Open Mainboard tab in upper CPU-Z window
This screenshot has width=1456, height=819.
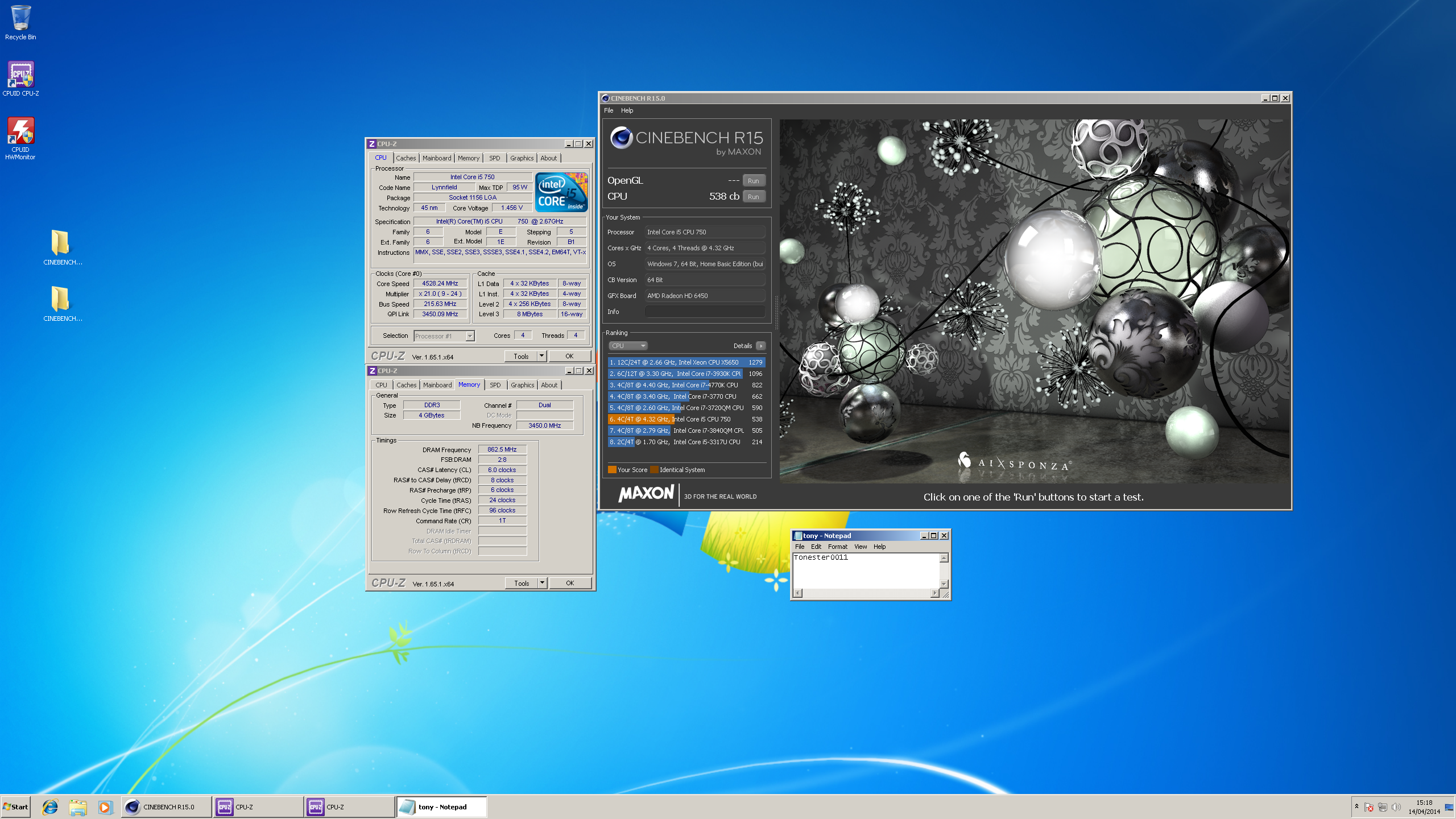(437, 158)
